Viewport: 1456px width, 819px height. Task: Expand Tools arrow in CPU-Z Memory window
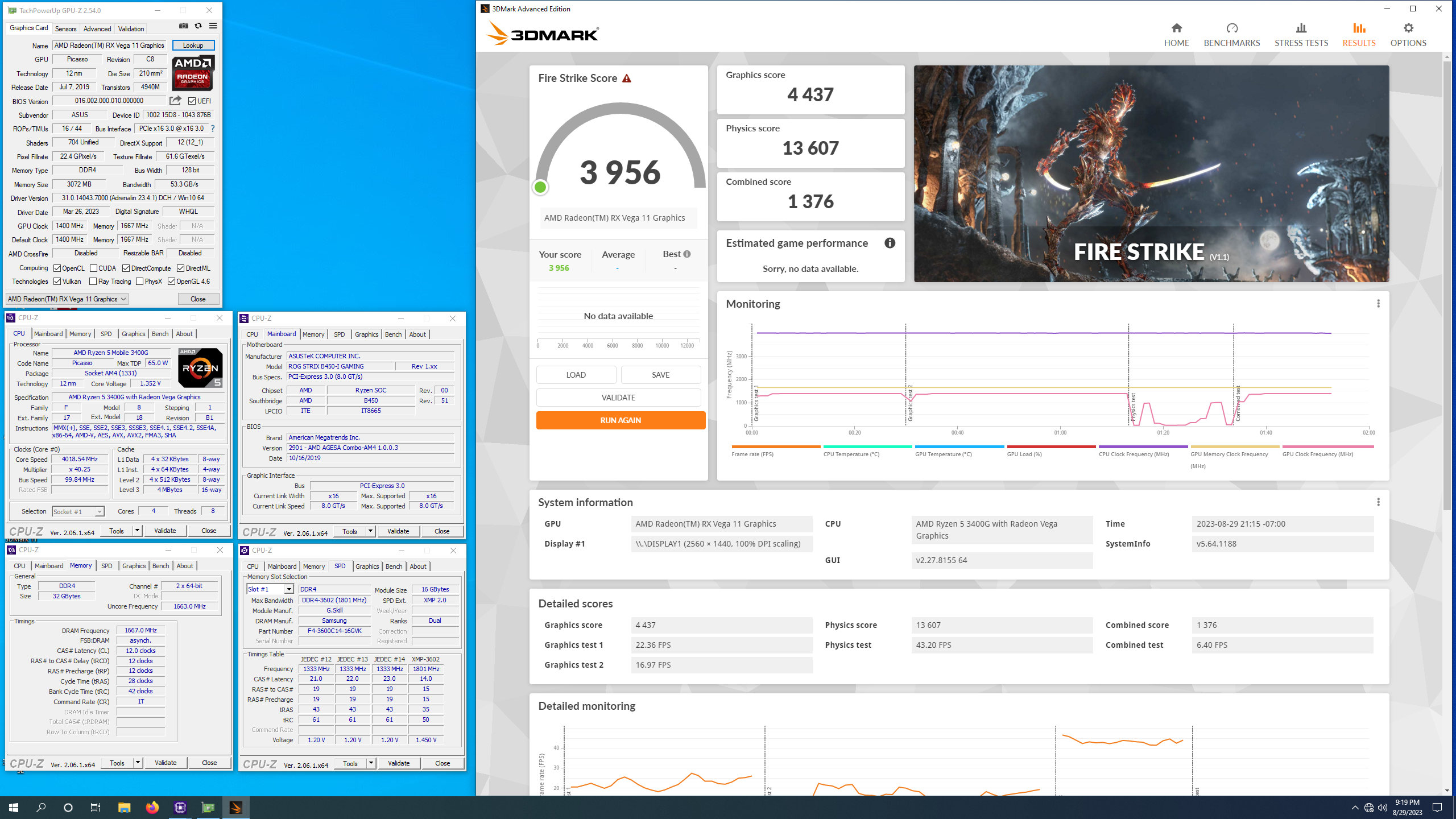138,763
